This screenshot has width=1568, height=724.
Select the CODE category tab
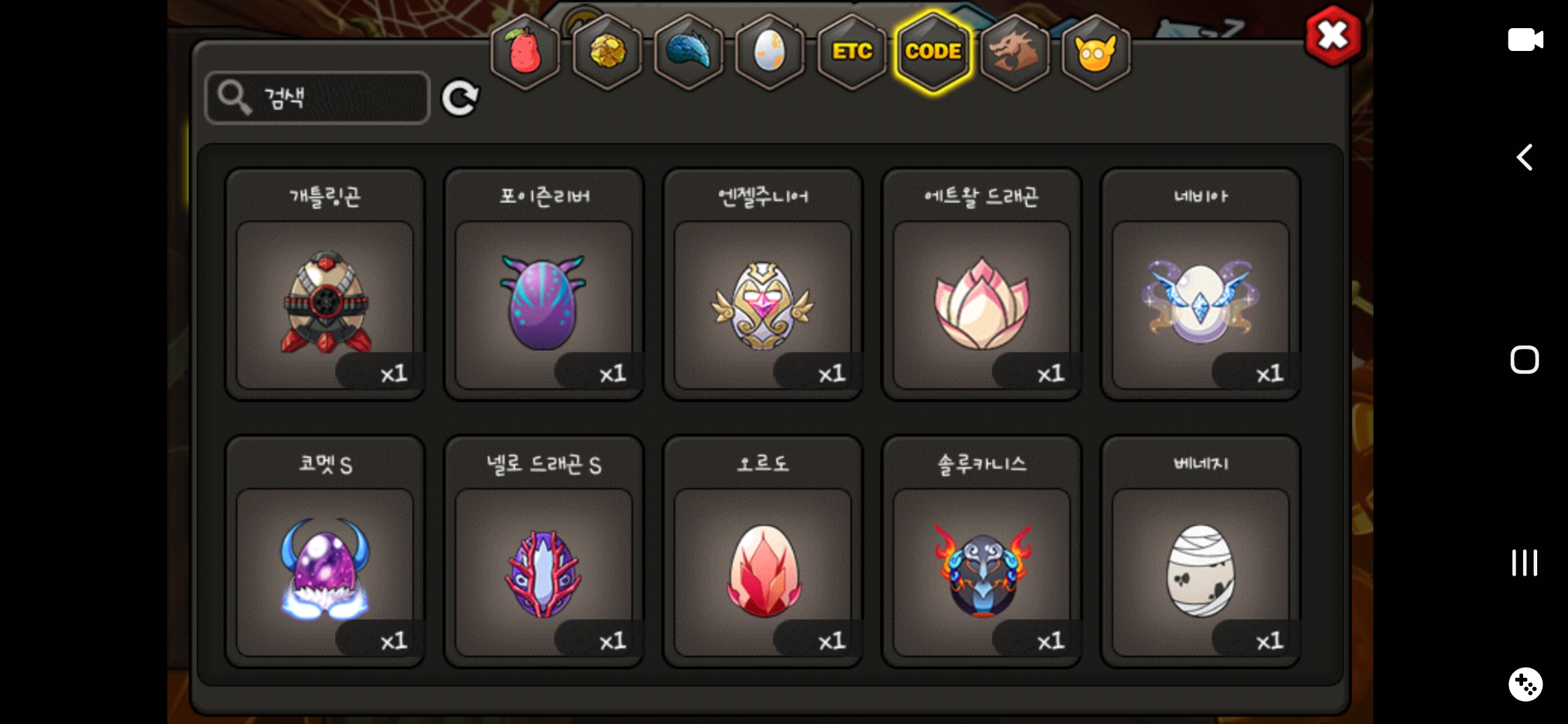click(933, 52)
